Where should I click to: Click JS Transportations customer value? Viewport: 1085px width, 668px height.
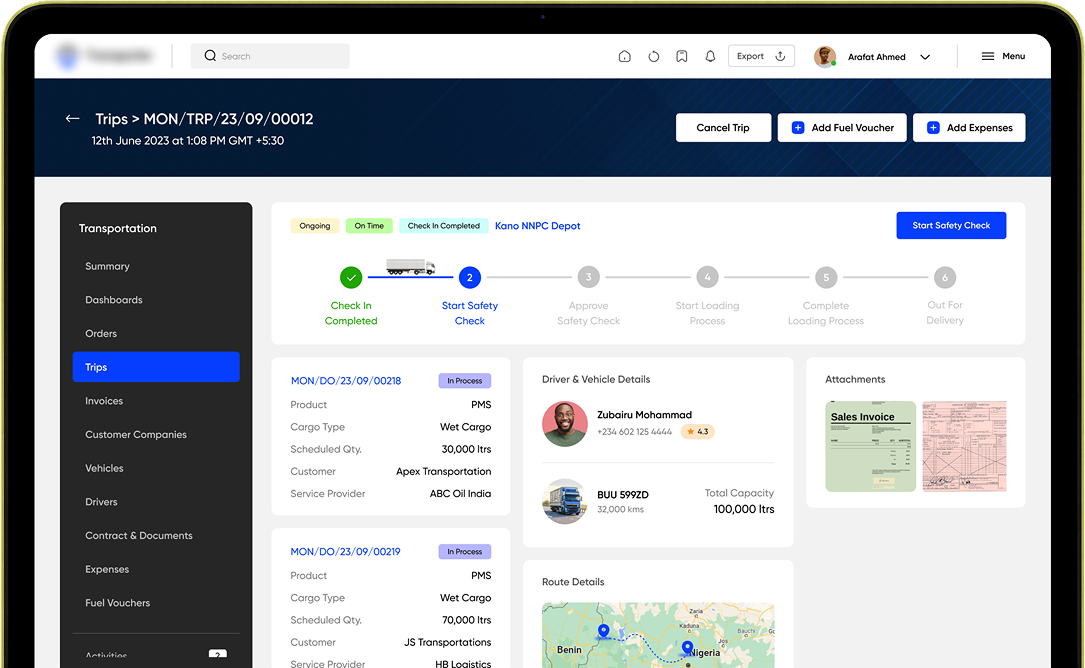tap(448, 642)
